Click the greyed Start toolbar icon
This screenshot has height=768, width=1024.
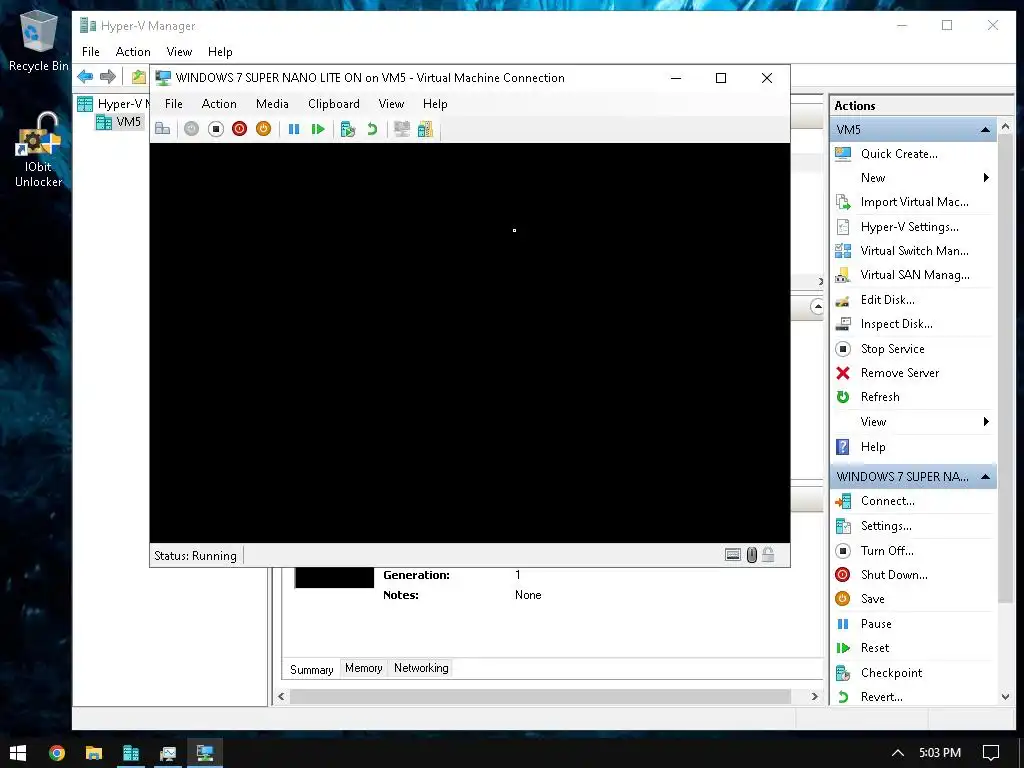click(x=191, y=129)
